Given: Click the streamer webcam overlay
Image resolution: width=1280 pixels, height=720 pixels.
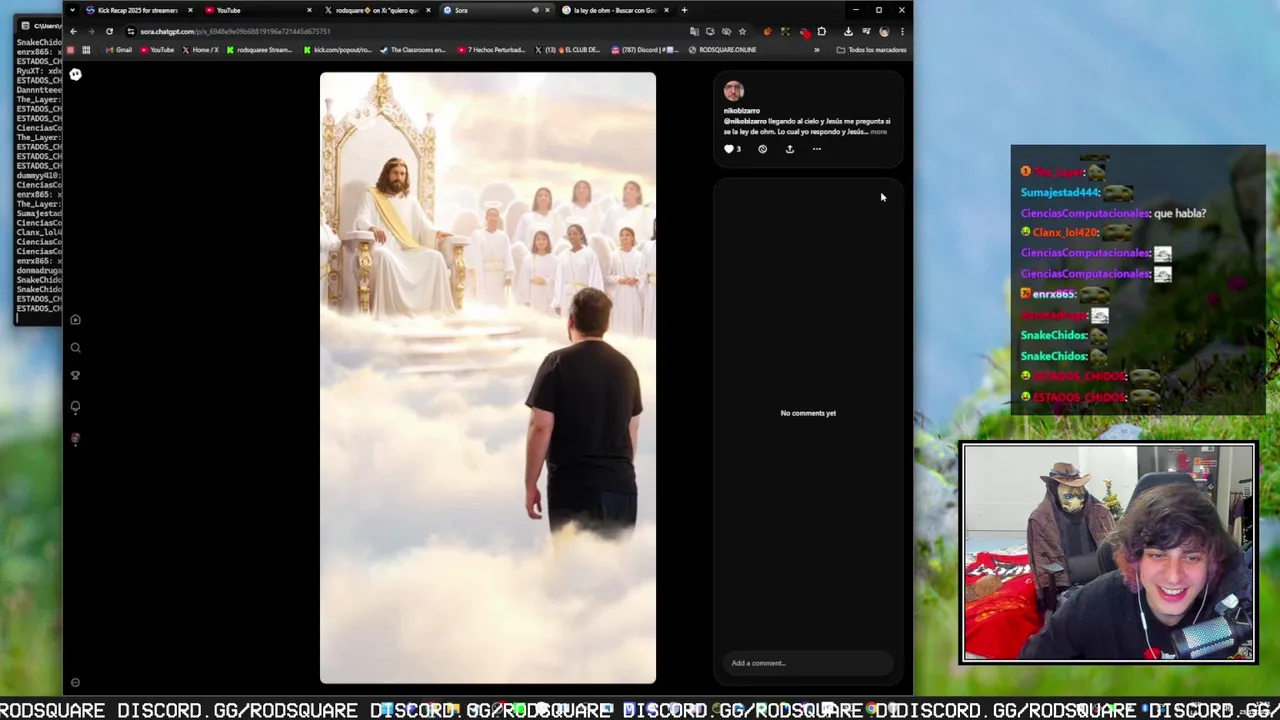Looking at the screenshot, I should [x=1108, y=553].
